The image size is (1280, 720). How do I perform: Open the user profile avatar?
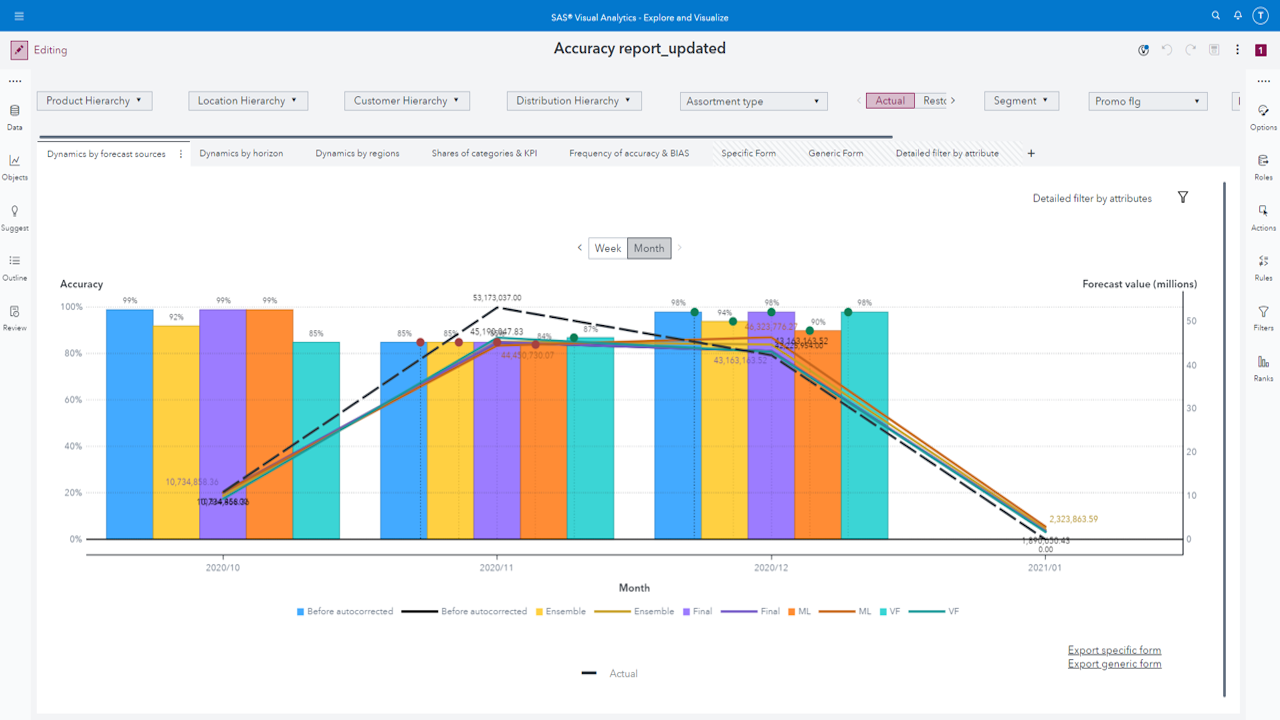[x=1261, y=16]
